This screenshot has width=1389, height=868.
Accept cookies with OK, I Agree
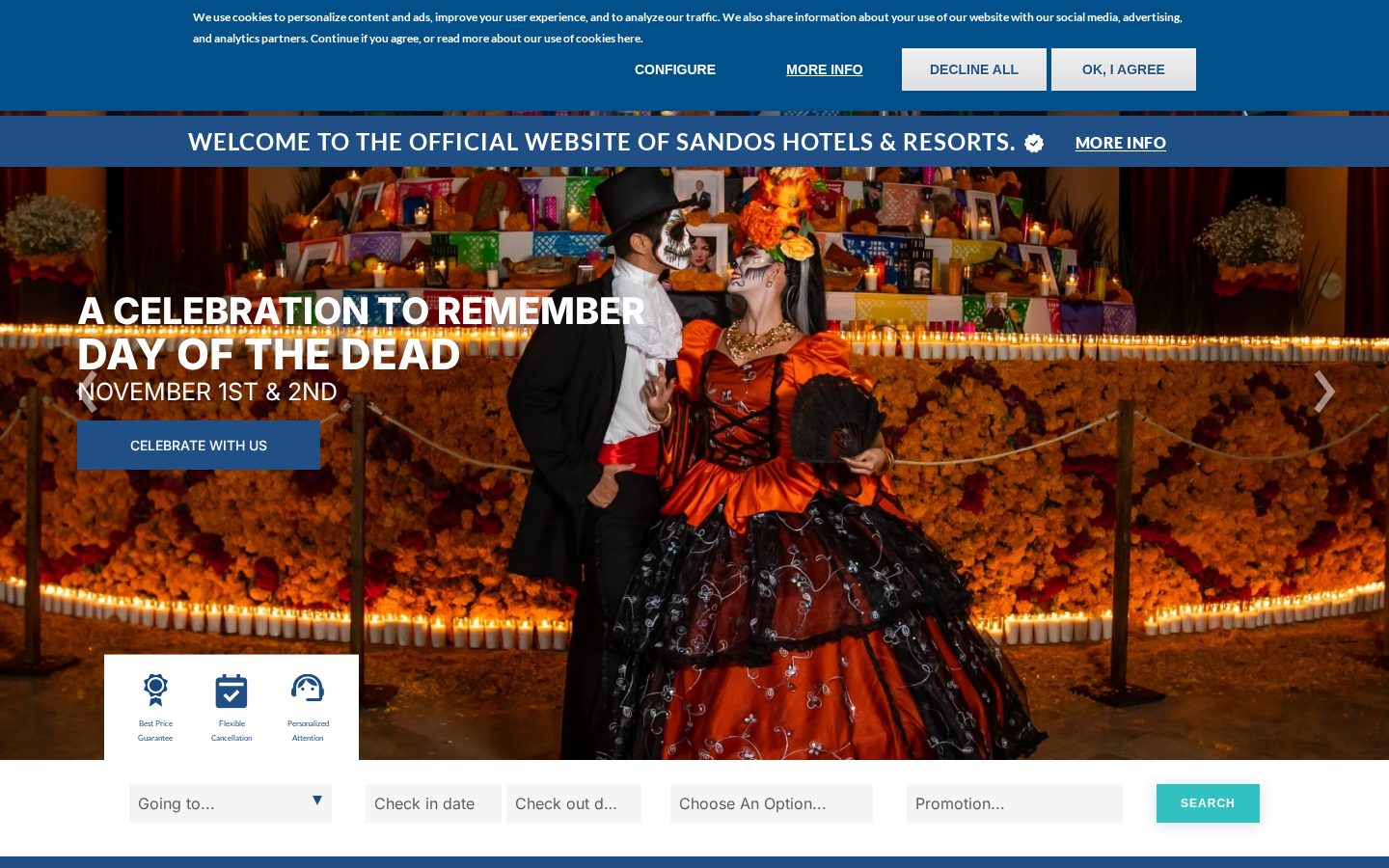tap(1124, 69)
